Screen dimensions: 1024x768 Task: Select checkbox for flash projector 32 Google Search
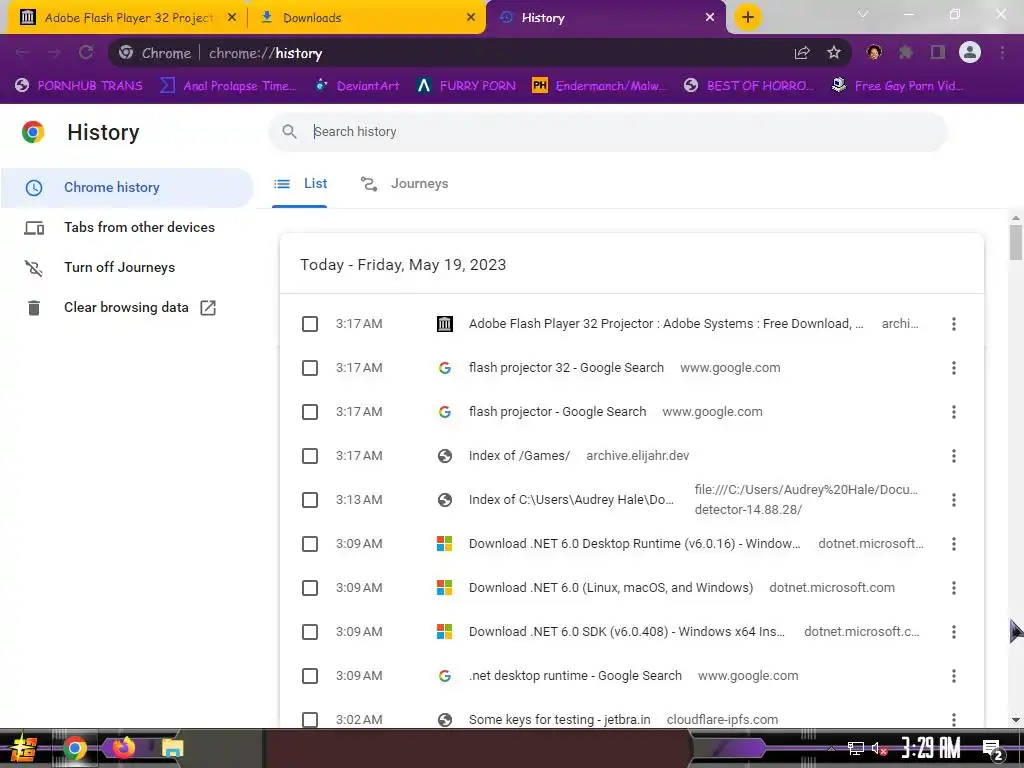pyautogui.click(x=310, y=368)
